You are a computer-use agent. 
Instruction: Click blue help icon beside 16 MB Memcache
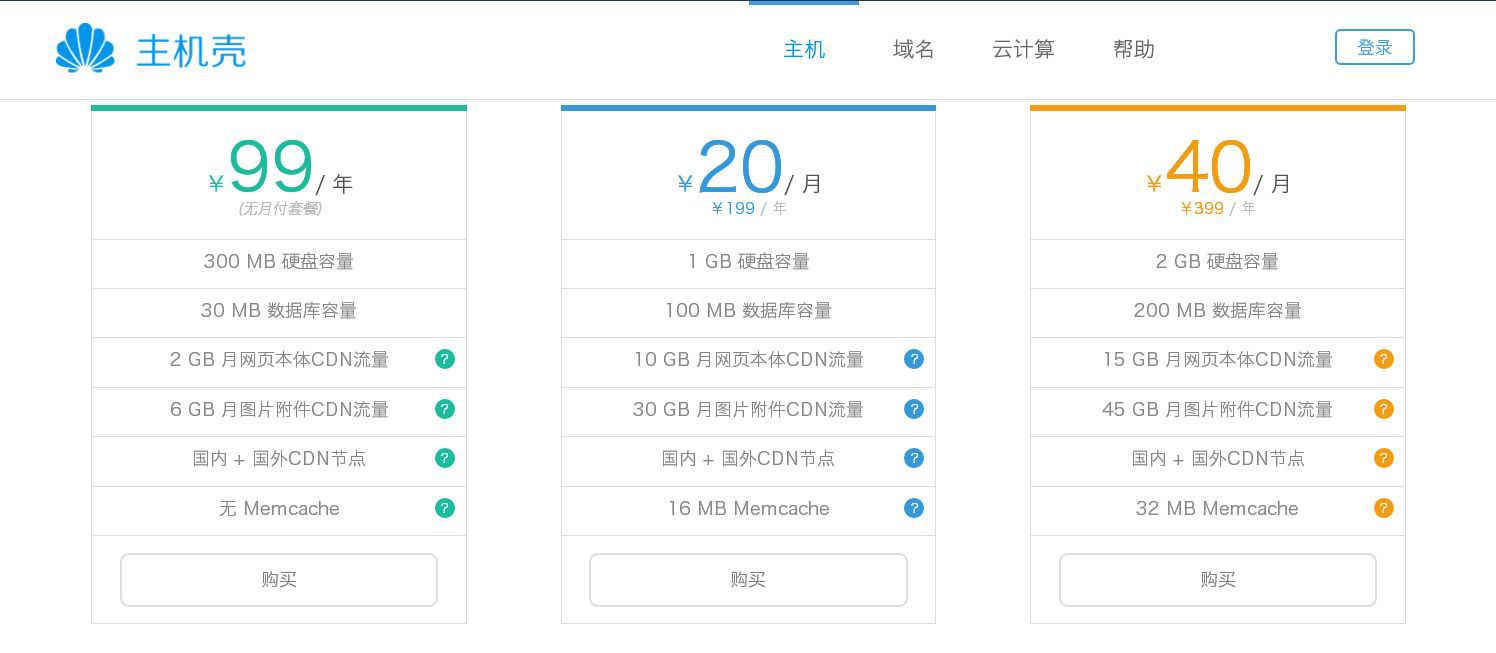click(914, 508)
